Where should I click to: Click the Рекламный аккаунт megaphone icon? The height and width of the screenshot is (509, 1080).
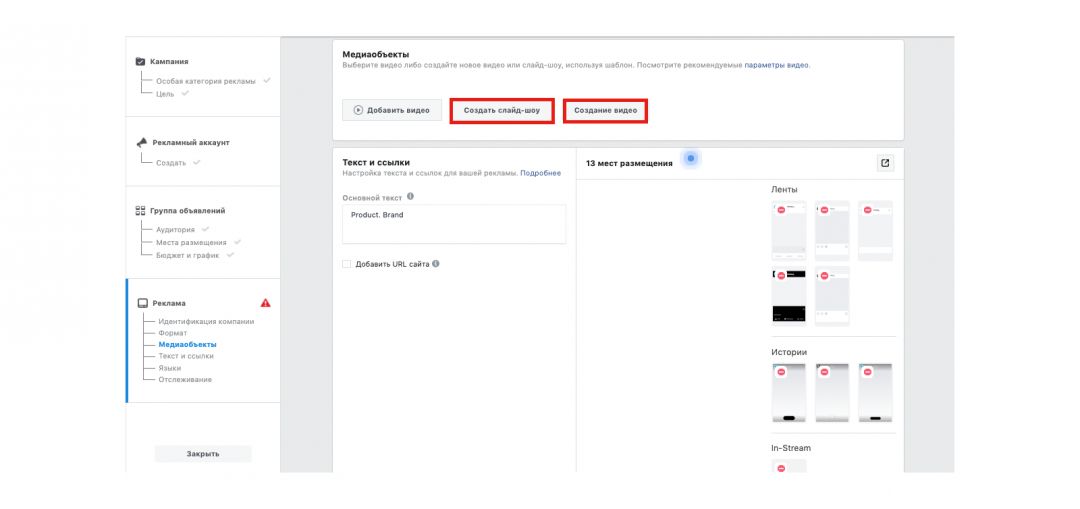click(x=141, y=143)
